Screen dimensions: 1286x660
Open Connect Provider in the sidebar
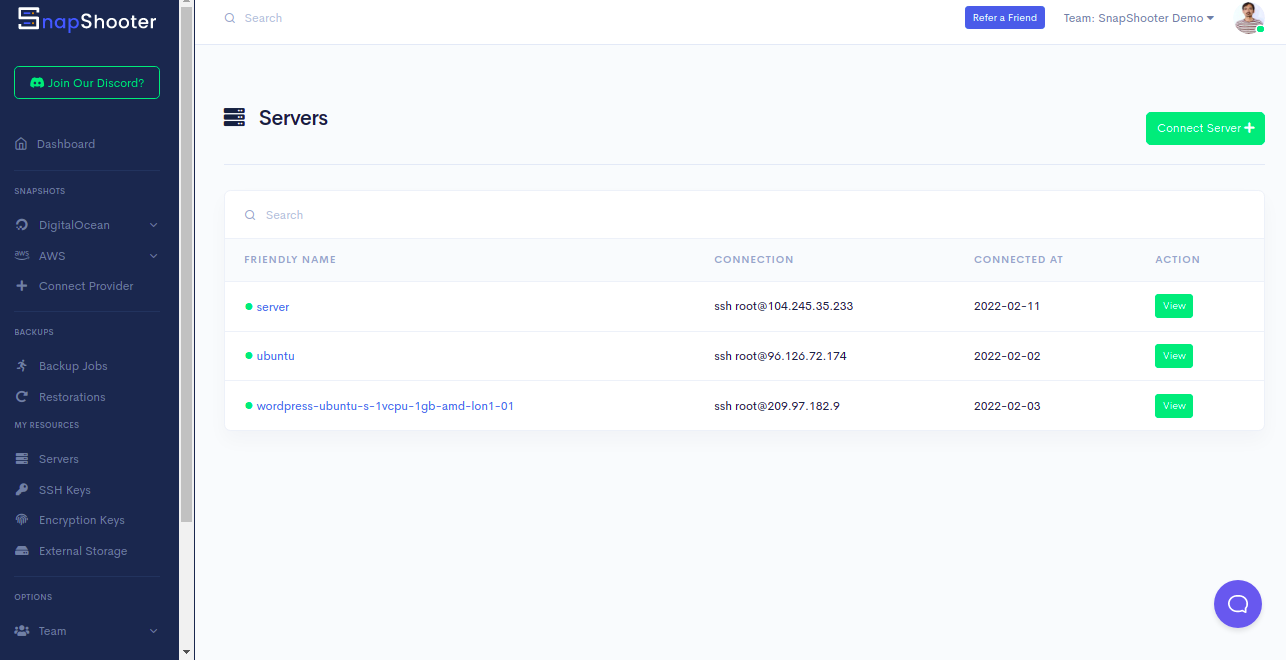[x=86, y=286]
